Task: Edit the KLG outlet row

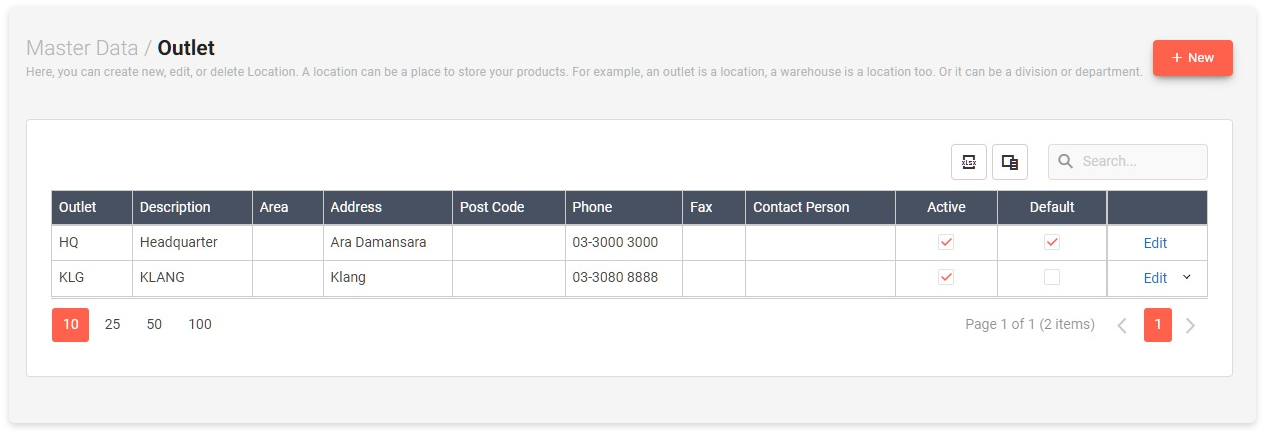Action: (1155, 278)
